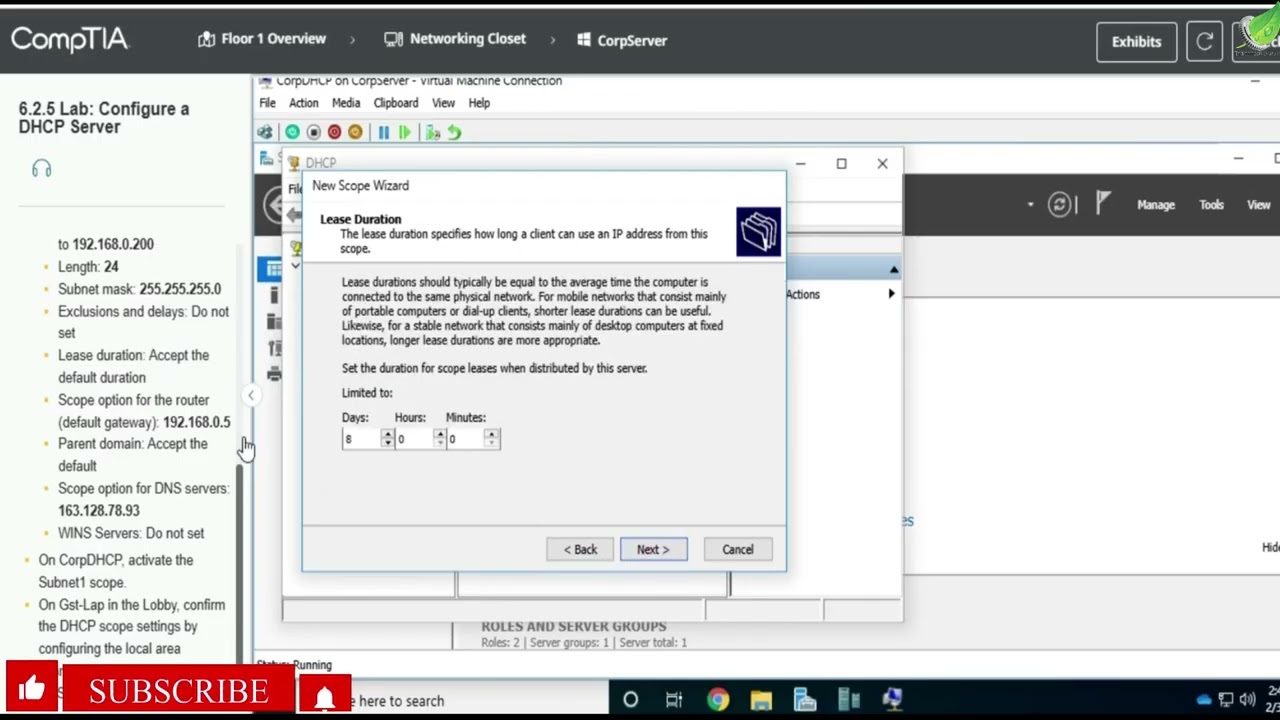Click the headphones audio icon in lab panel
The image size is (1280, 720).
click(41, 169)
